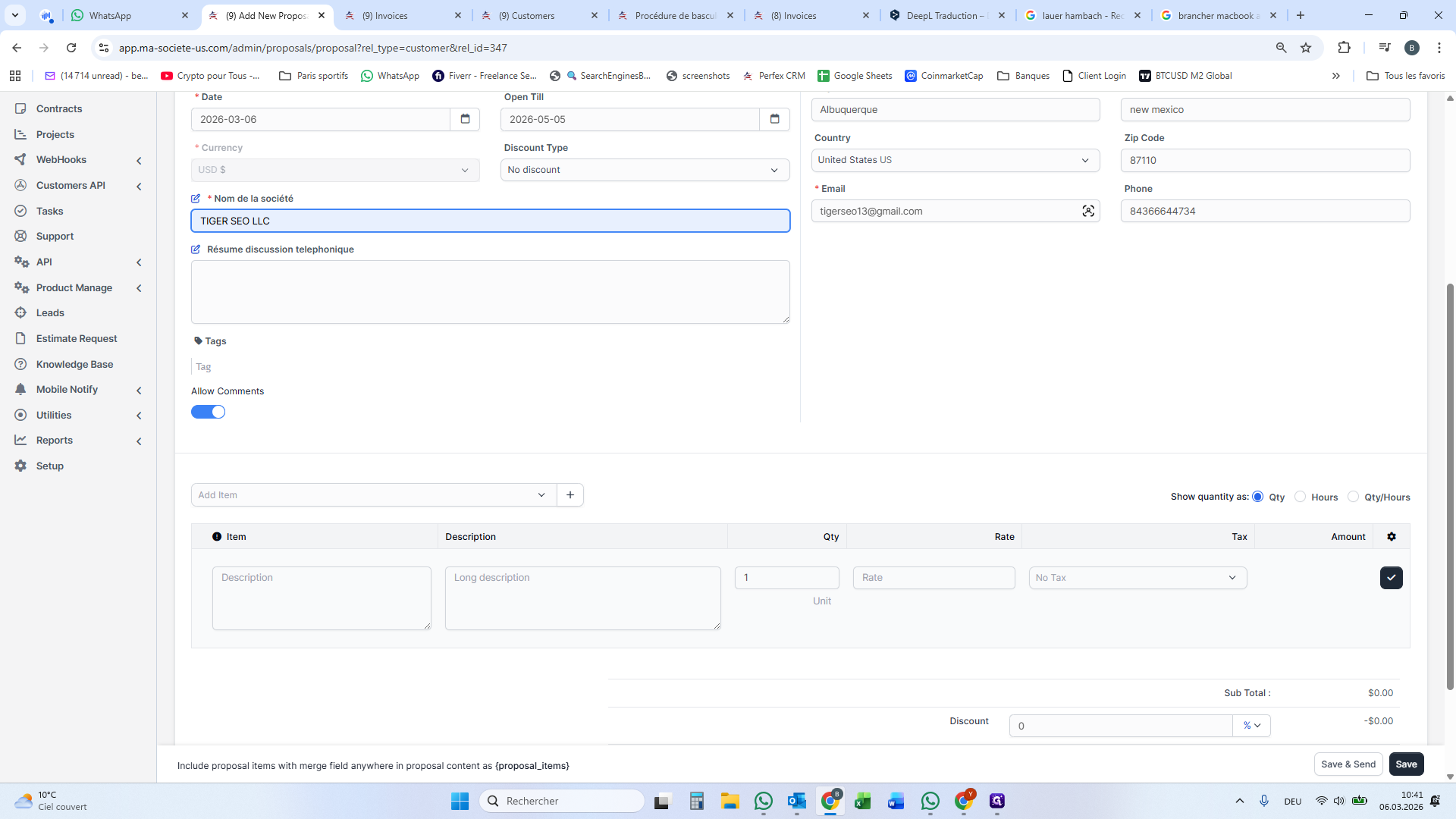
Task: Open the Open Till calendar picker icon
Action: pyautogui.click(x=774, y=119)
